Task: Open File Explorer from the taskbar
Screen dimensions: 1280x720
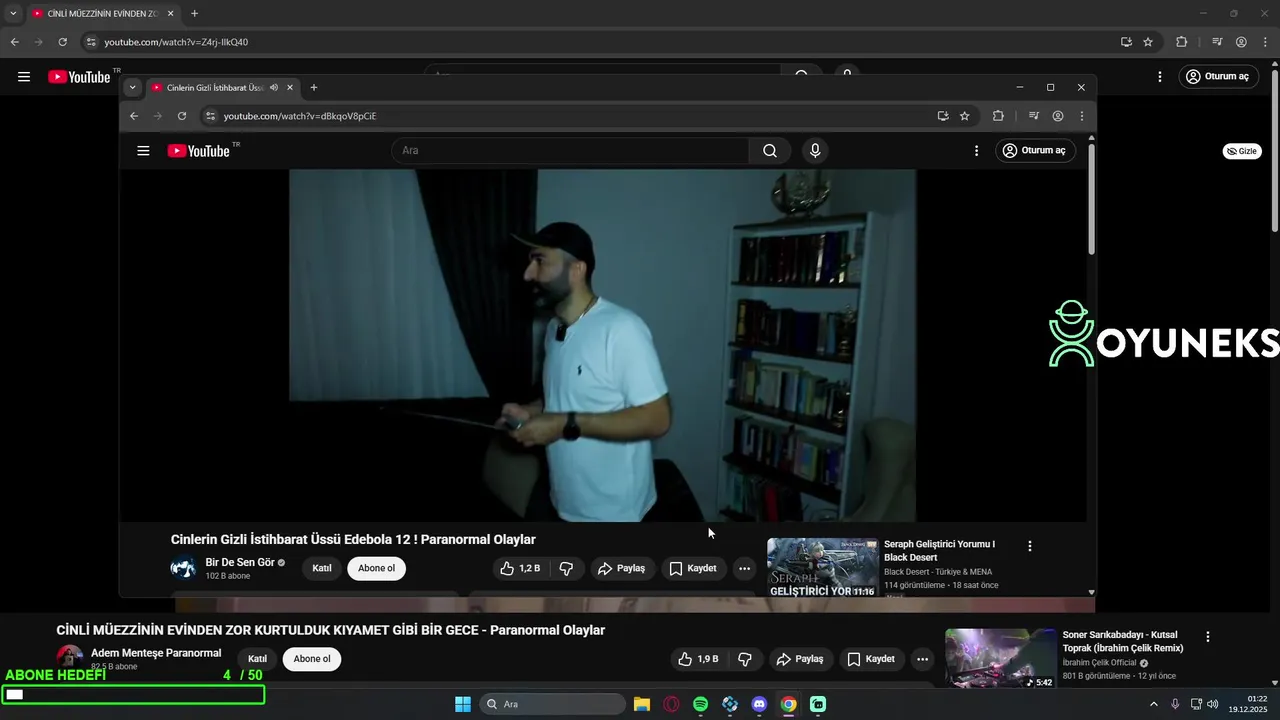Action: [642, 704]
